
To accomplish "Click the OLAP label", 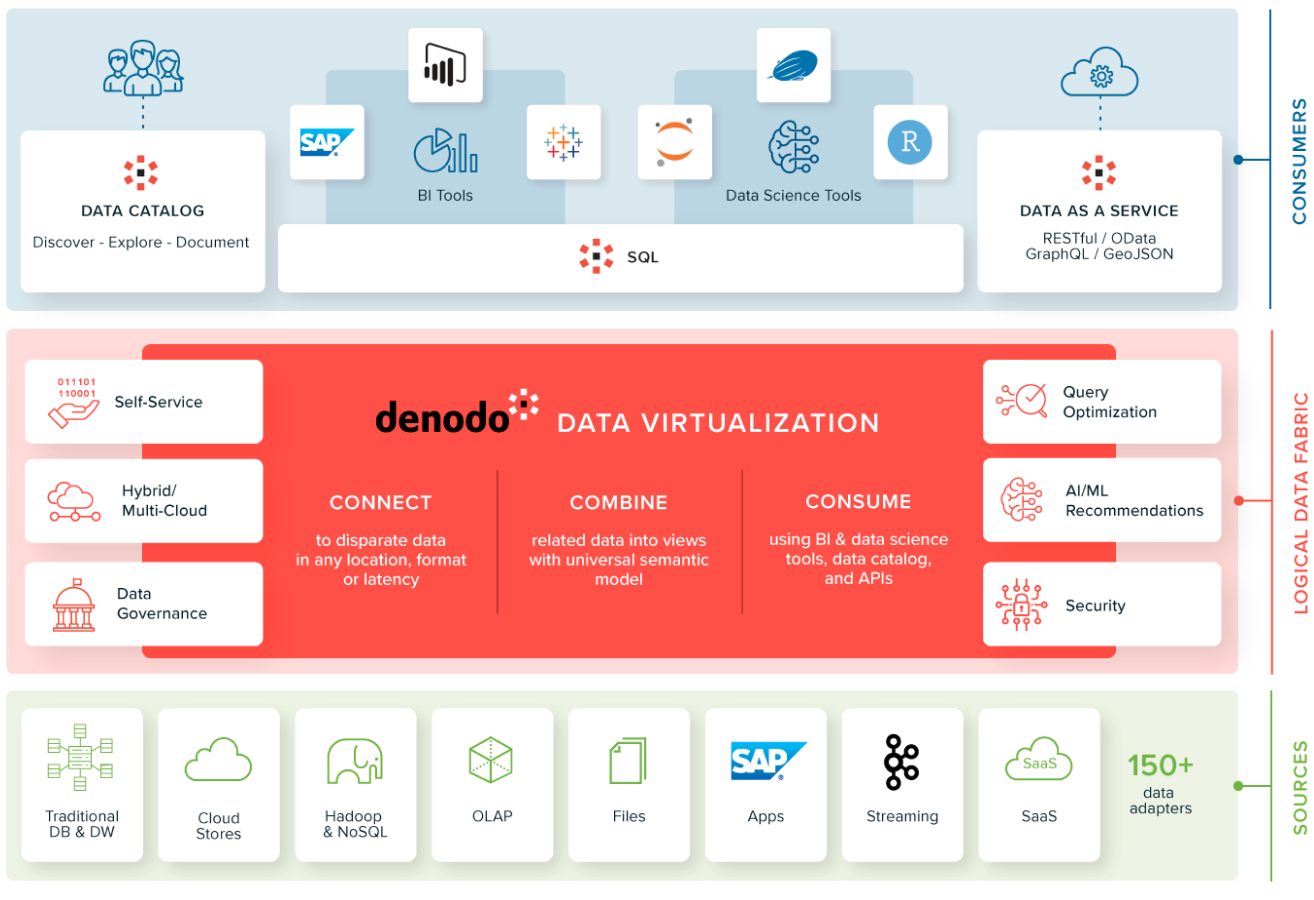I will [x=492, y=816].
